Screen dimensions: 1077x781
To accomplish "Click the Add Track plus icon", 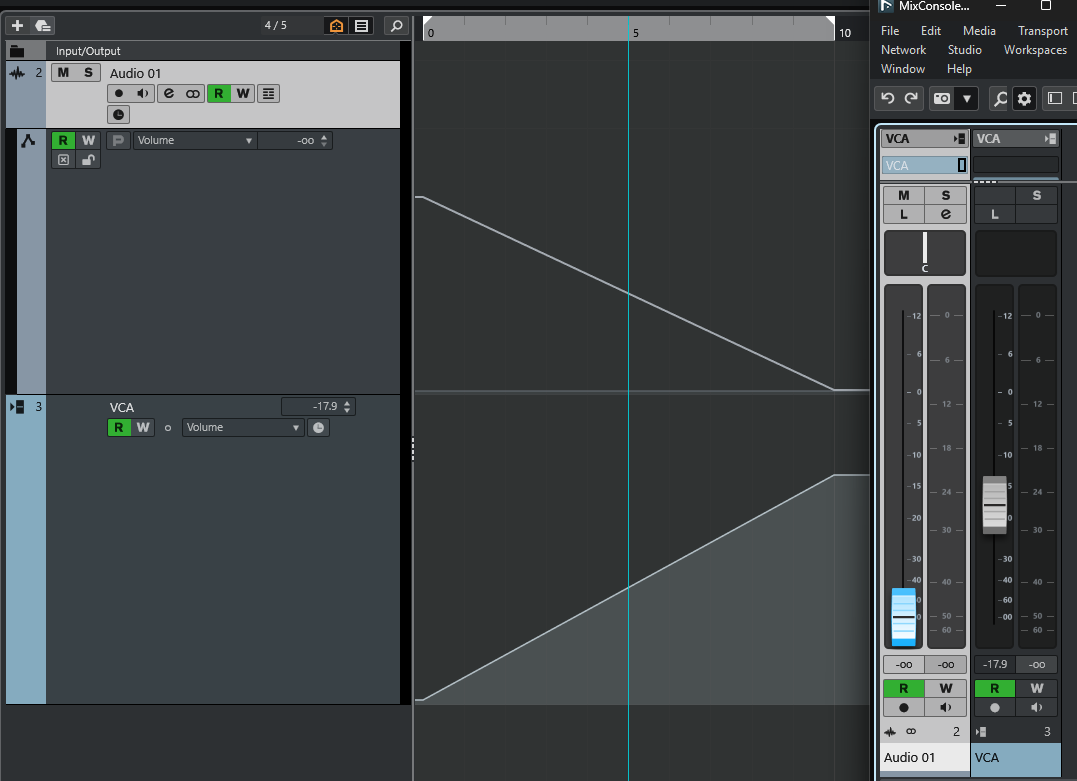I will [x=17, y=25].
